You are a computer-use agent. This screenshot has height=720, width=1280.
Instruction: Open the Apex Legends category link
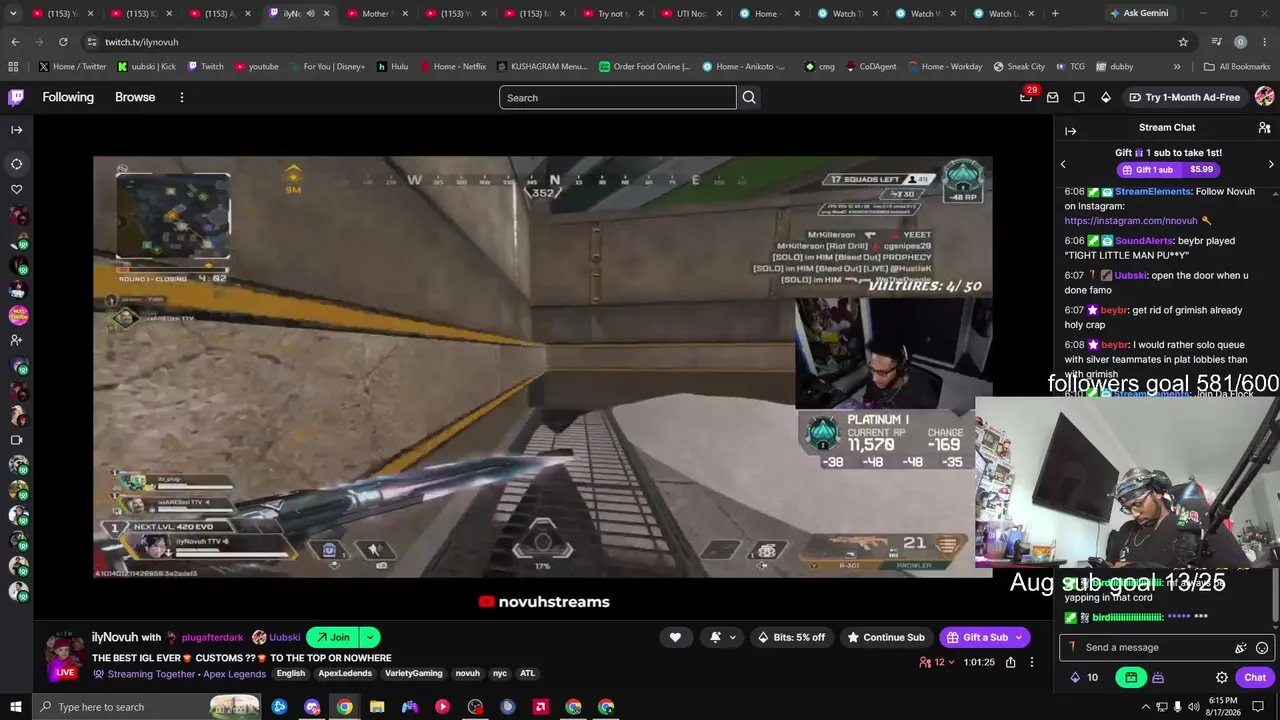(x=235, y=674)
